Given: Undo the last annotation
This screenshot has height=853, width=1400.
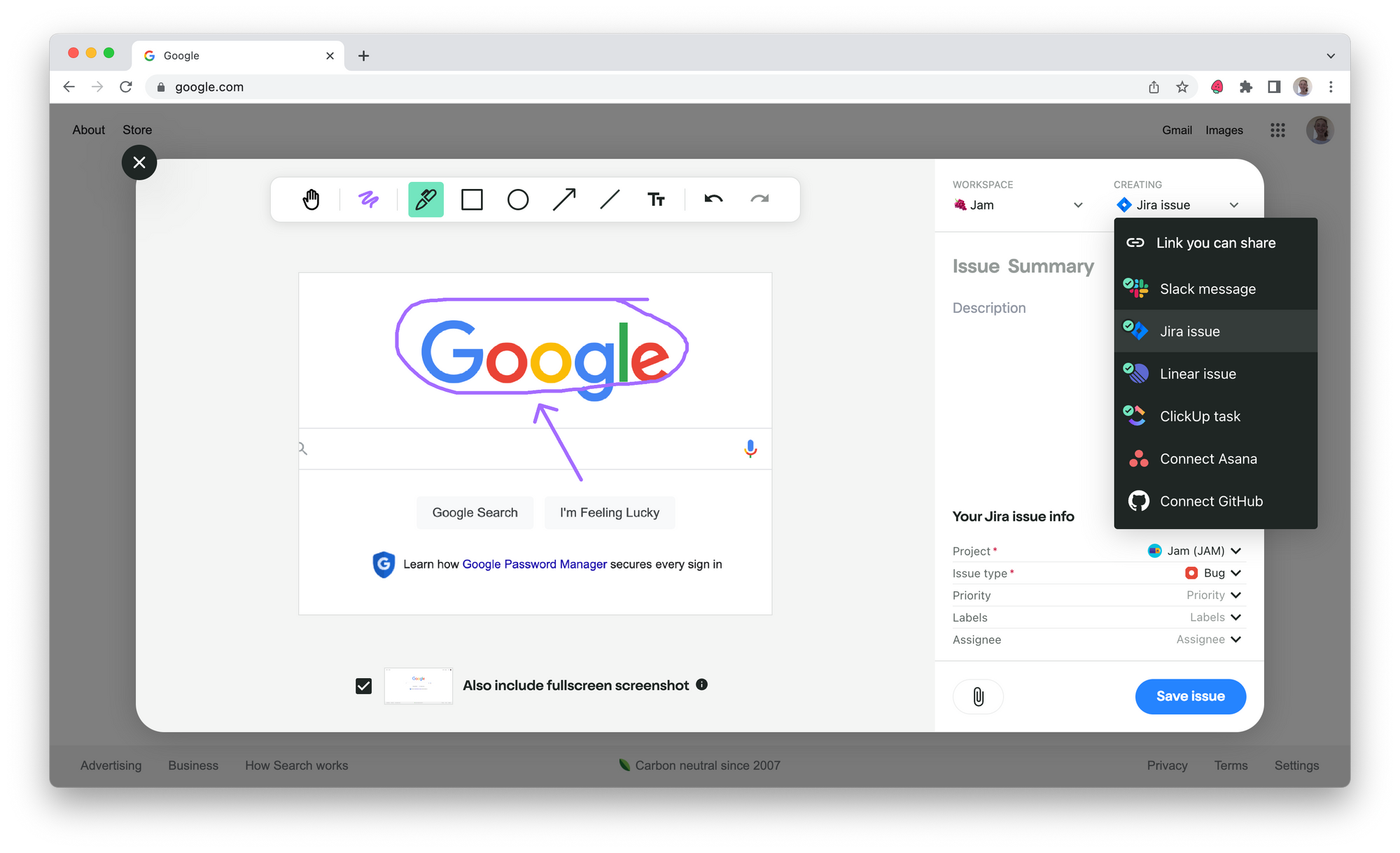Looking at the screenshot, I should pos(713,199).
